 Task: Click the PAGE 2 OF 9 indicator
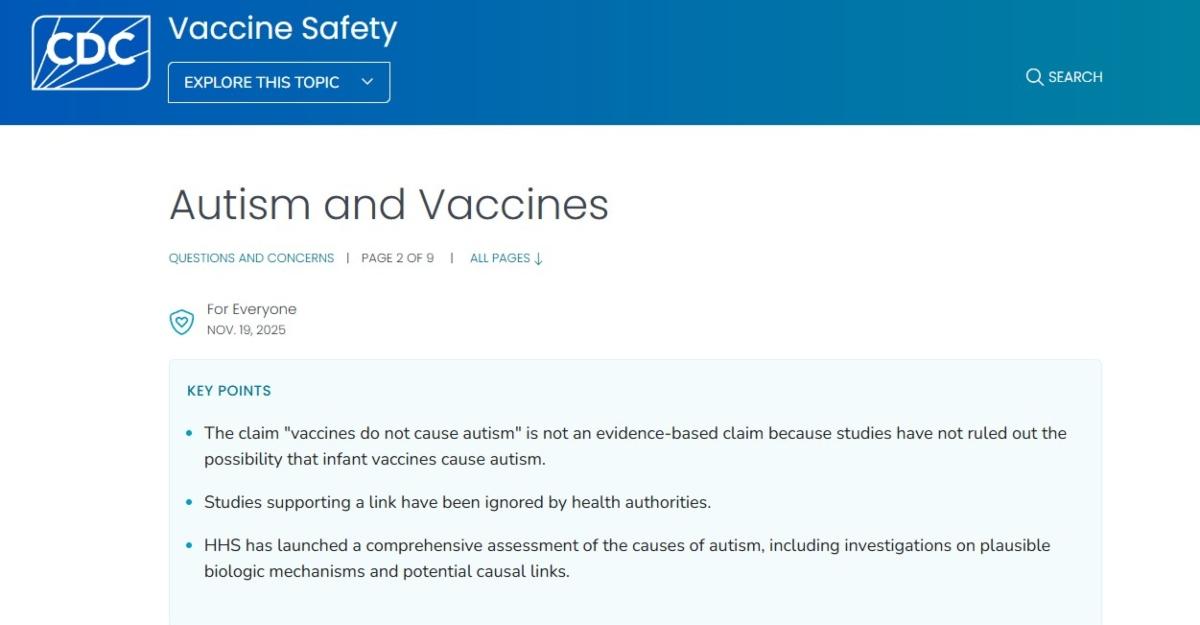point(397,258)
